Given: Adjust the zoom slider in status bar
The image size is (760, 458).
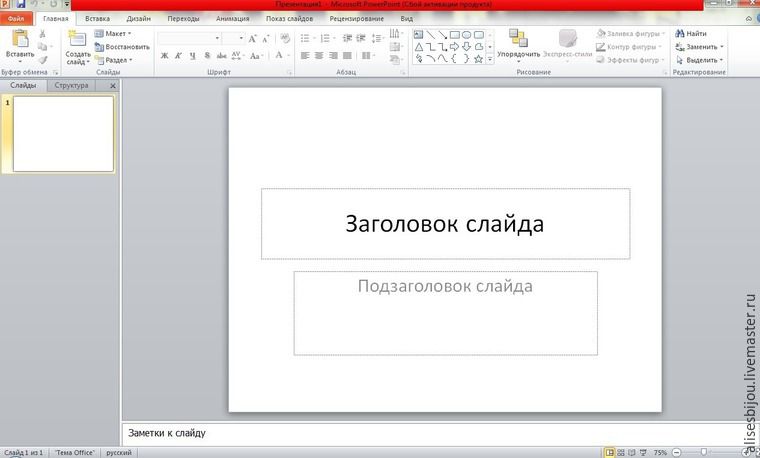Looking at the screenshot, I should [x=705, y=453].
